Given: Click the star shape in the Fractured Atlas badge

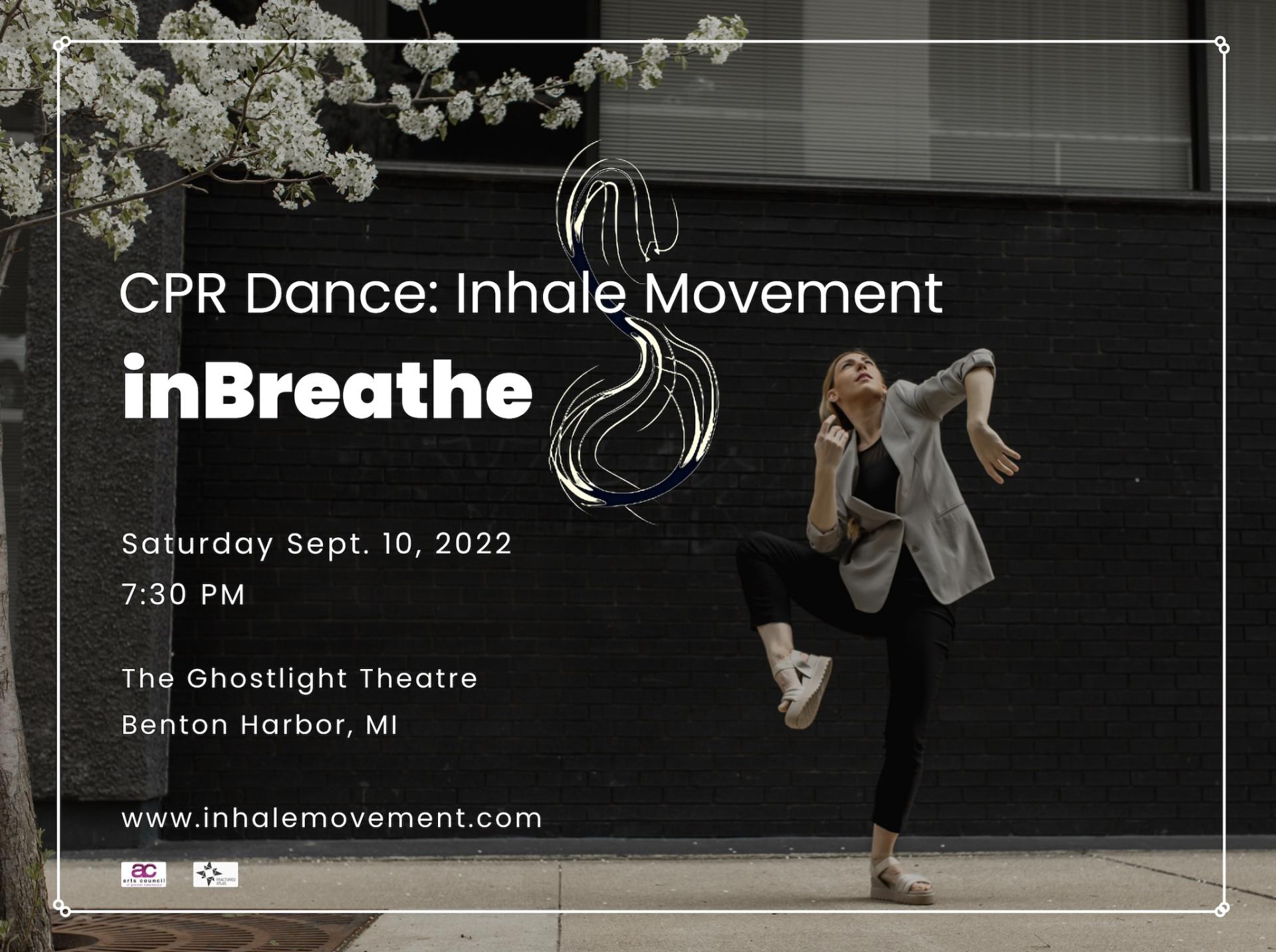Looking at the screenshot, I should [208, 874].
